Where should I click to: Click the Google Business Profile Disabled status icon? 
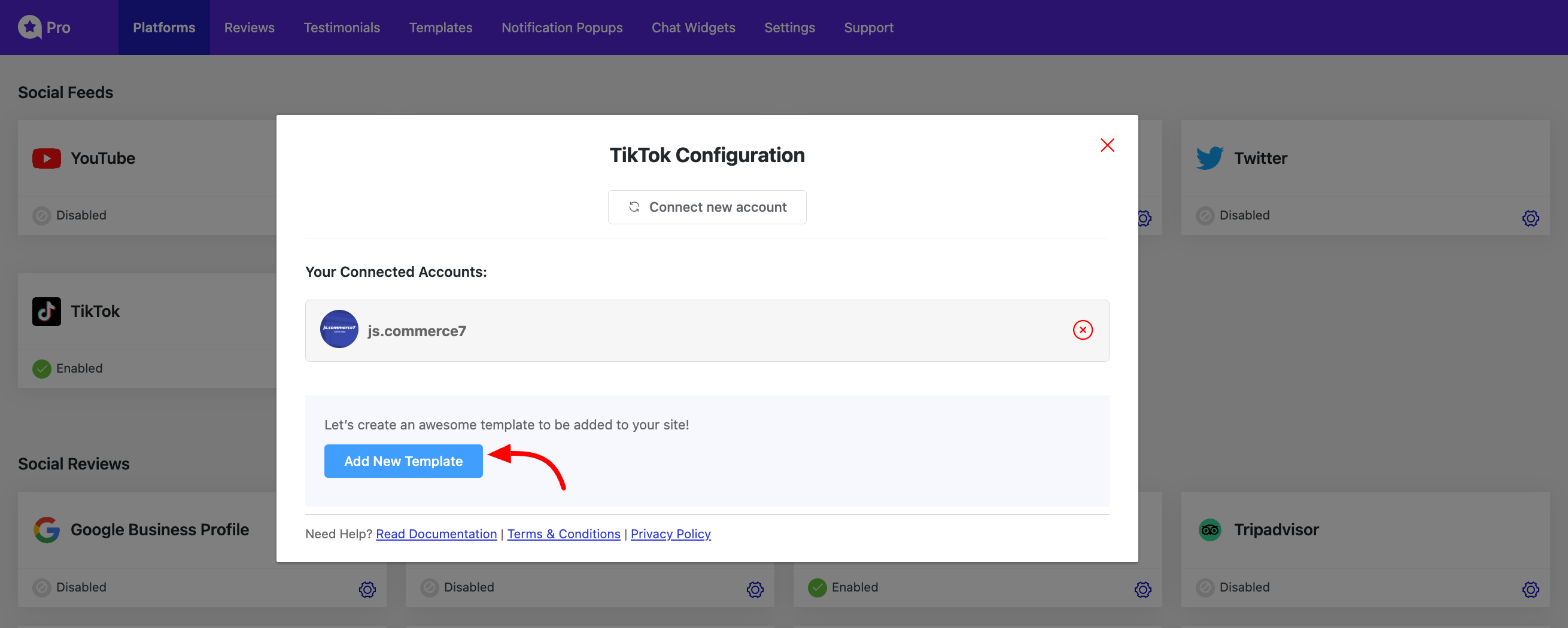[41, 587]
